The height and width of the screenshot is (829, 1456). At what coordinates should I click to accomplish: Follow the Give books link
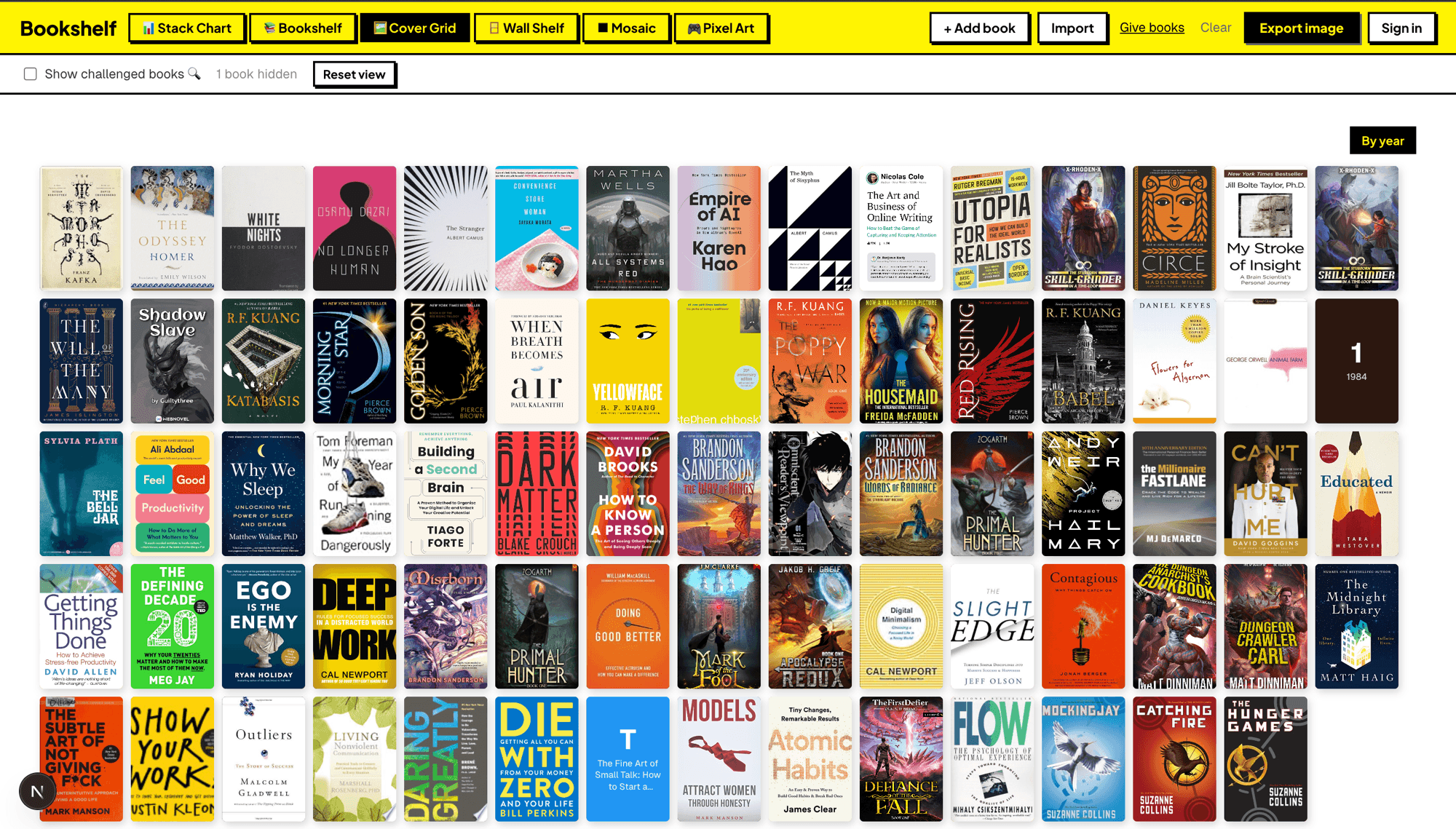coord(1152,28)
